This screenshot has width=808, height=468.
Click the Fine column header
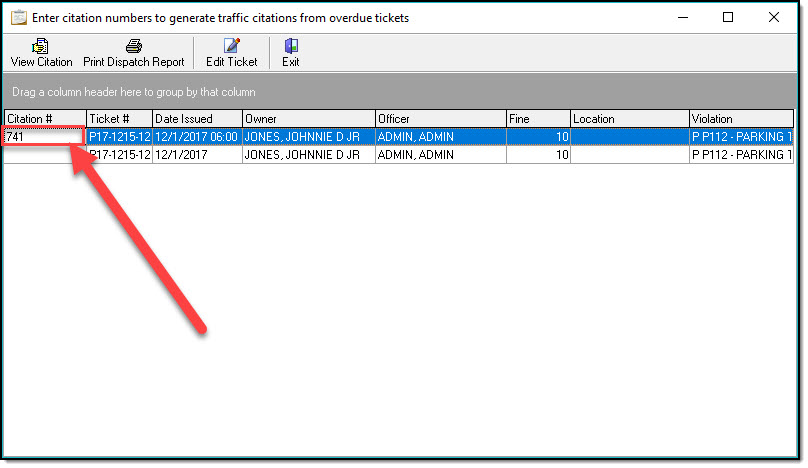[x=537, y=119]
